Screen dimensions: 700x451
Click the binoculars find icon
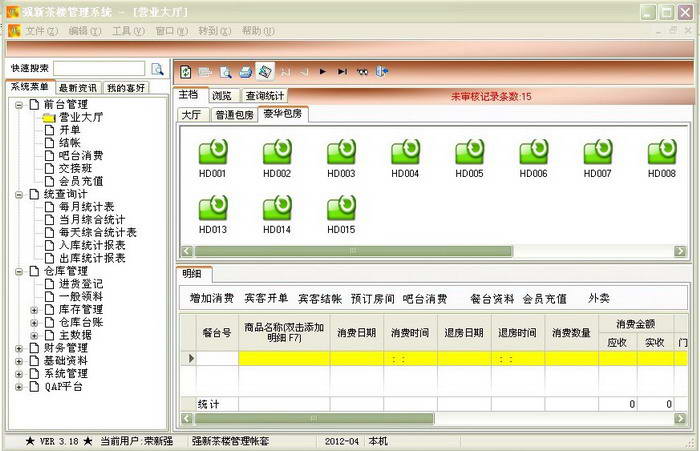coord(362,71)
